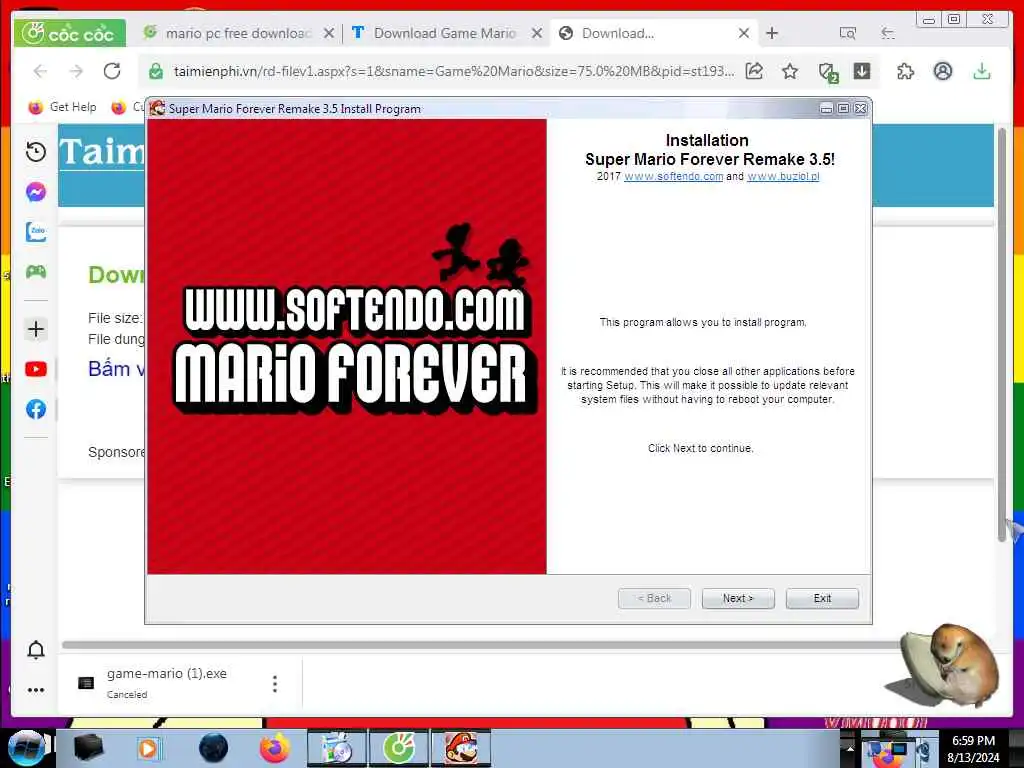Open the ad-block shield icon
The image size is (1024, 768).
click(827, 72)
